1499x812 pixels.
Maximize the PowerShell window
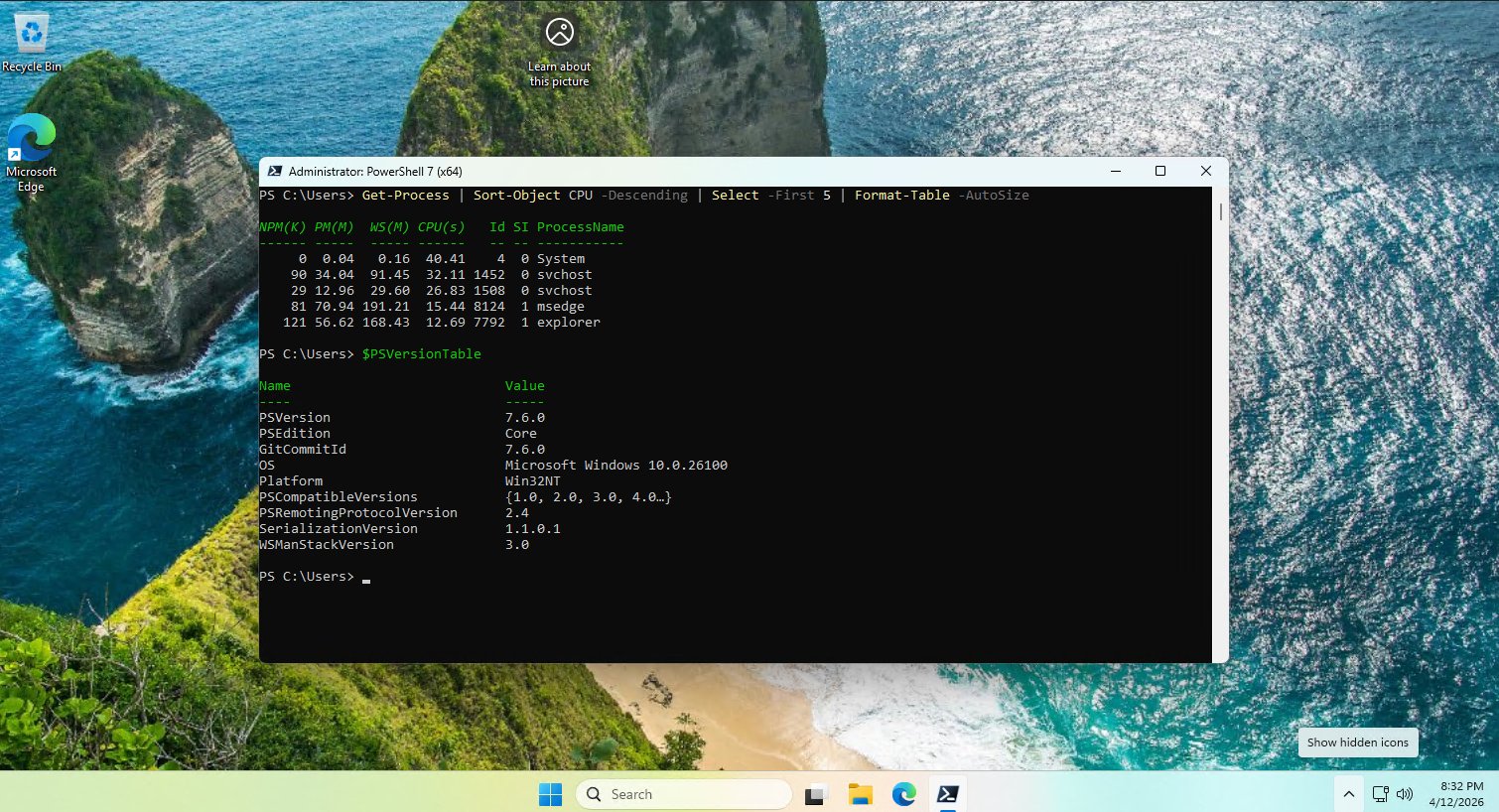[x=1160, y=172]
